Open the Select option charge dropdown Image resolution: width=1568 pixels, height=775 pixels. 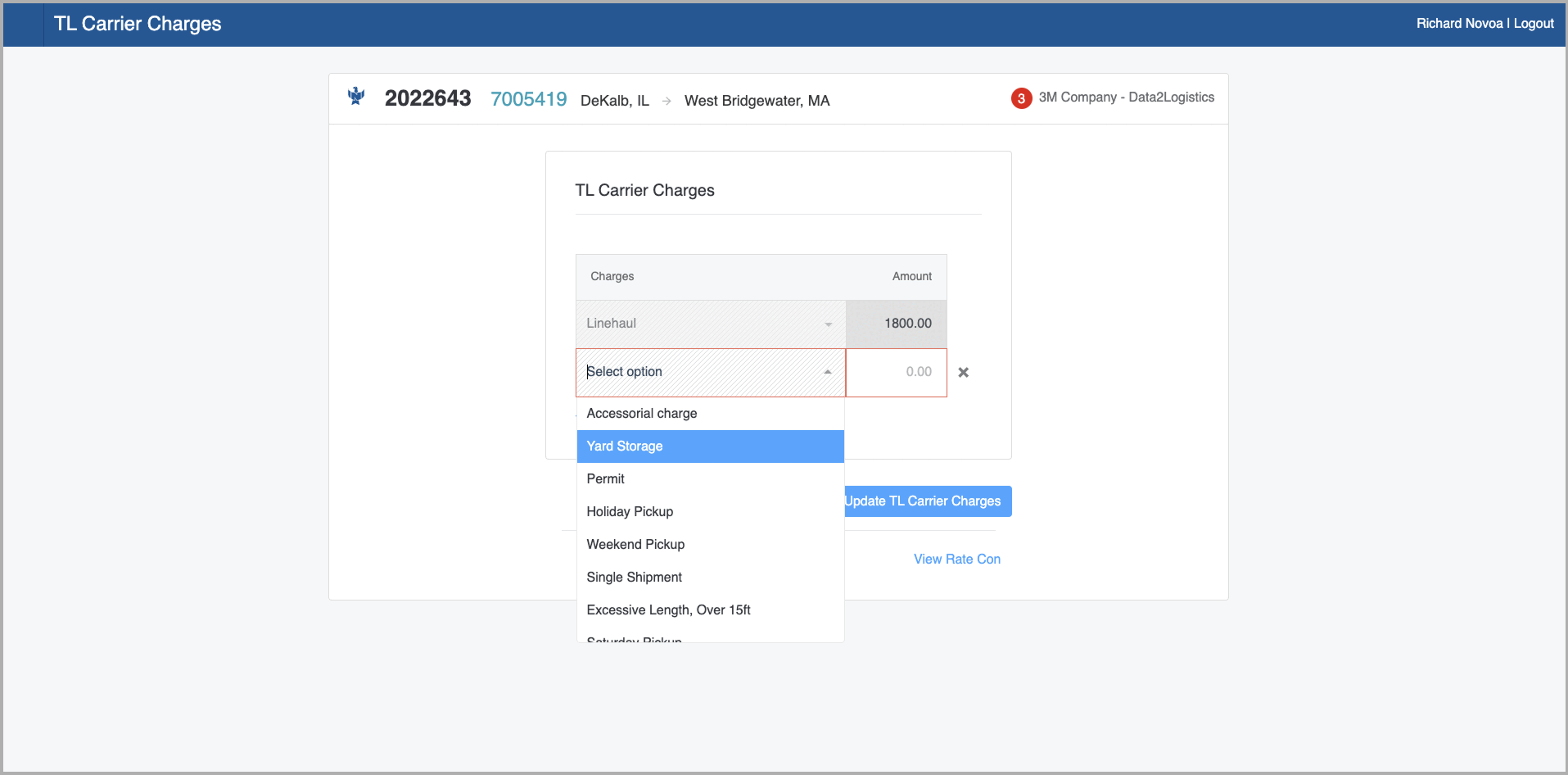coord(711,373)
